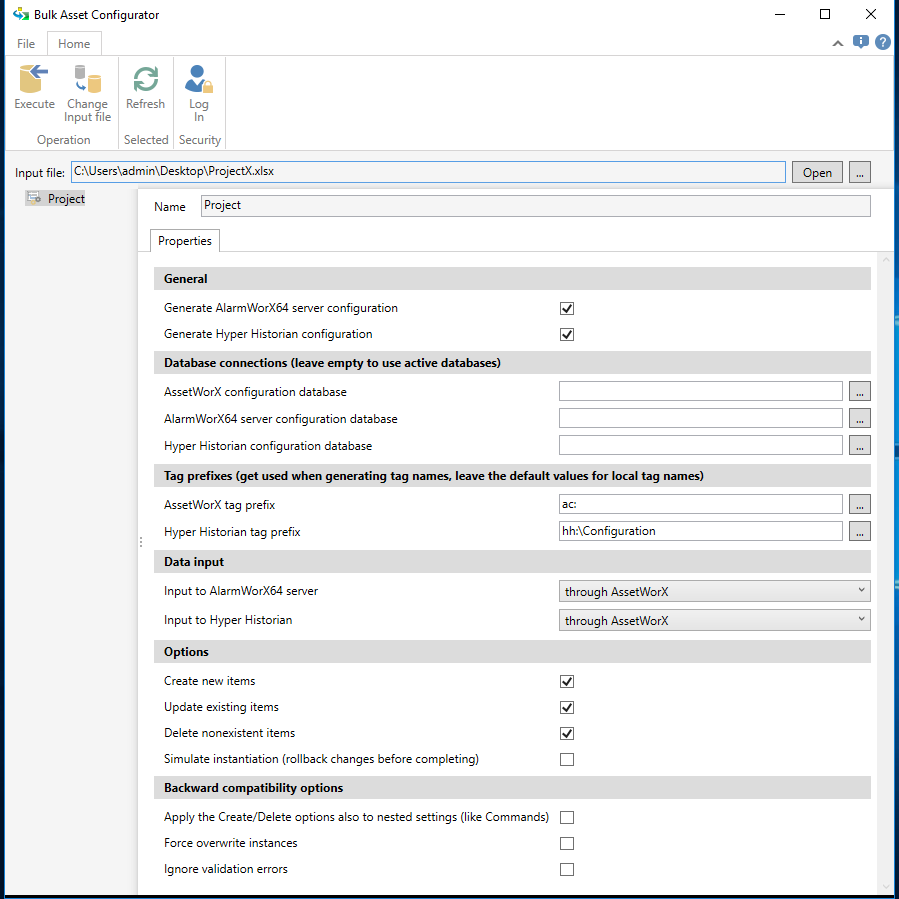This screenshot has height=899, width=899.
Task: Switch to the Properties tab
Action: [x=185, y=241]
